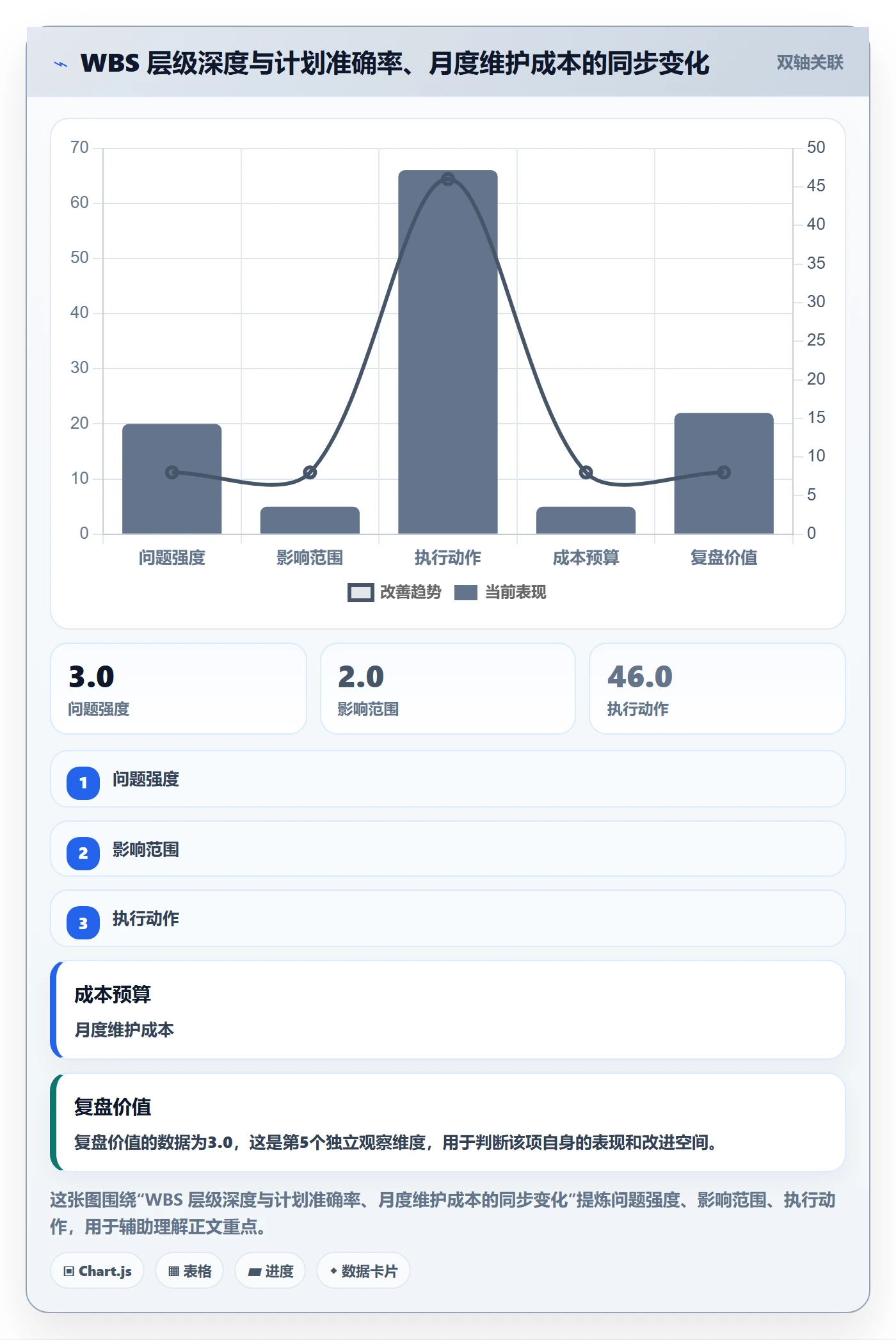Click the 双轴关联 badge in header
896x1340 pixels.
[810, 63]
